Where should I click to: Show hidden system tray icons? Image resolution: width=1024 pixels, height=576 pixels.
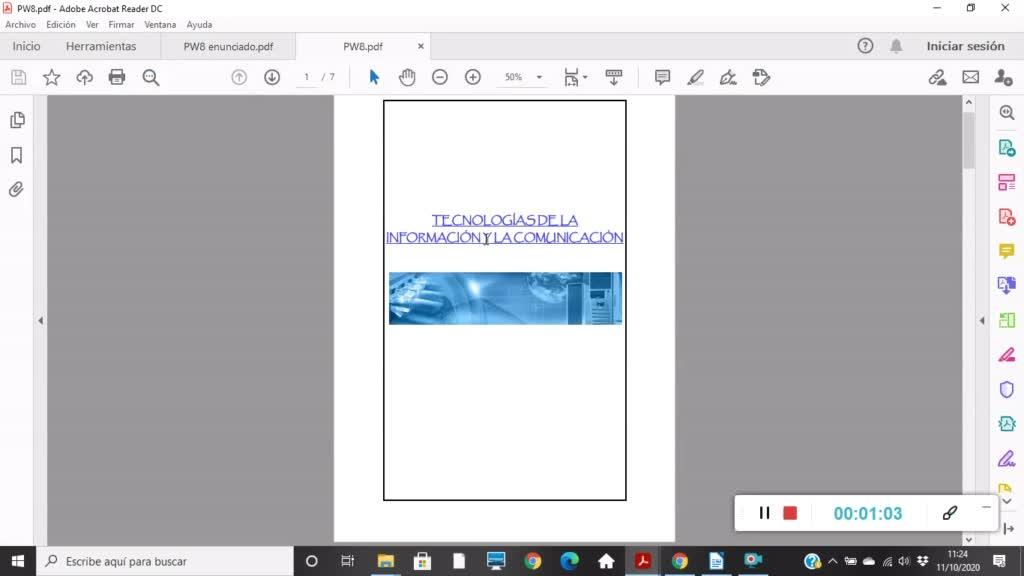click(x=833, y=561)
